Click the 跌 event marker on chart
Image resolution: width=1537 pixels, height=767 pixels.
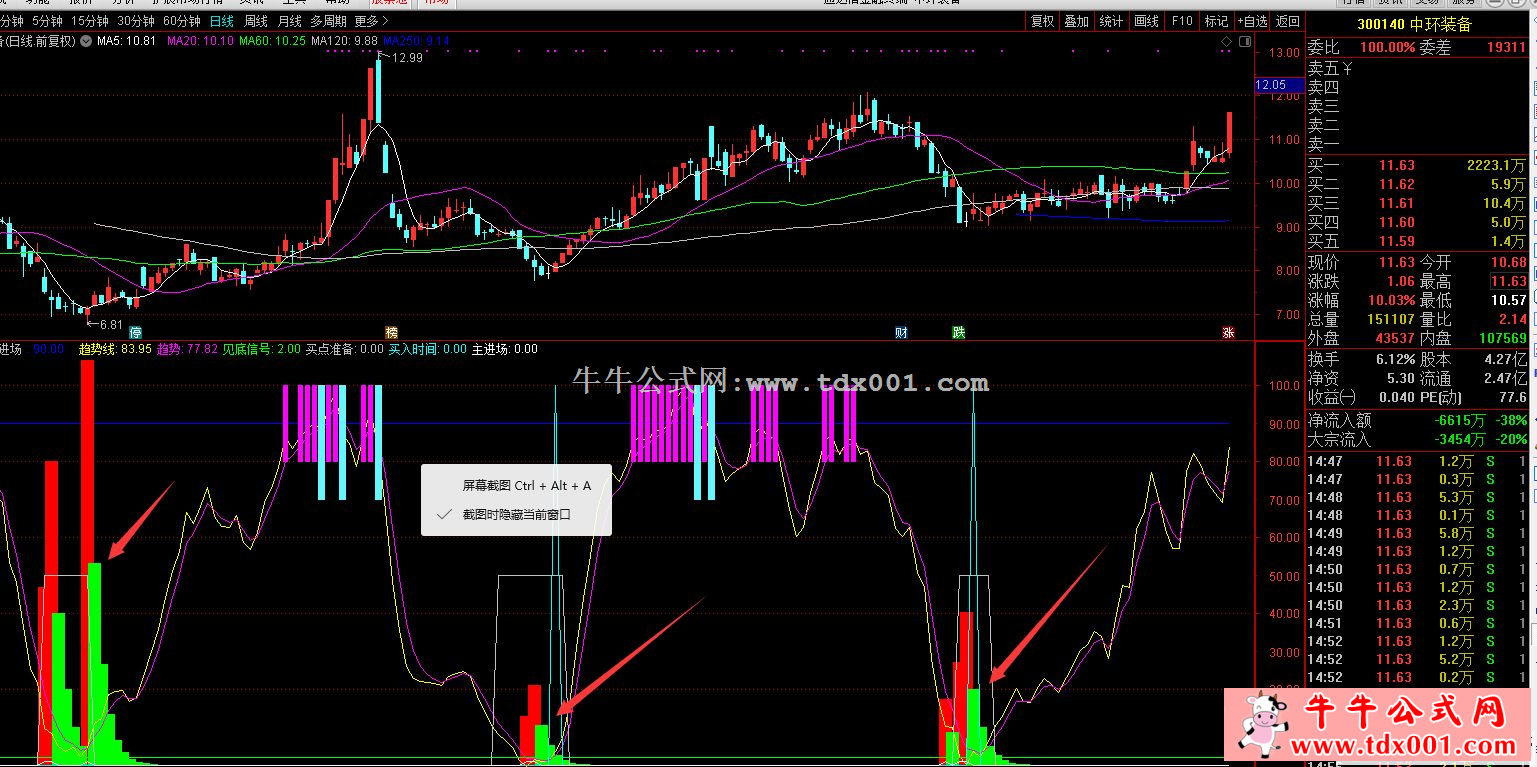(x=959, y=332)
